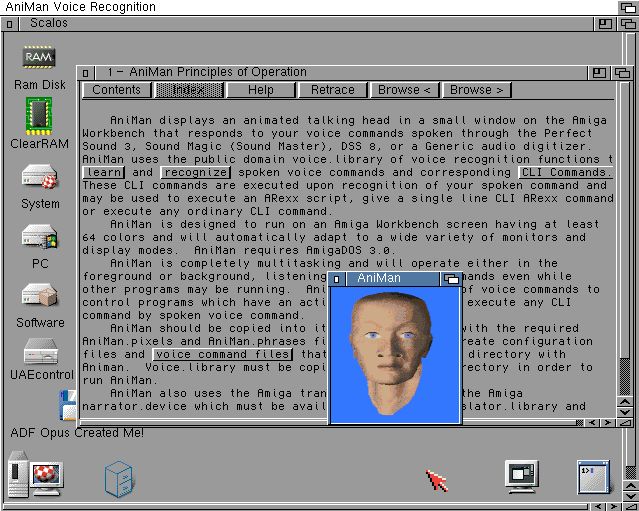
Task: Click the Scalos window scroll right arrow
Action: point(614,507)
